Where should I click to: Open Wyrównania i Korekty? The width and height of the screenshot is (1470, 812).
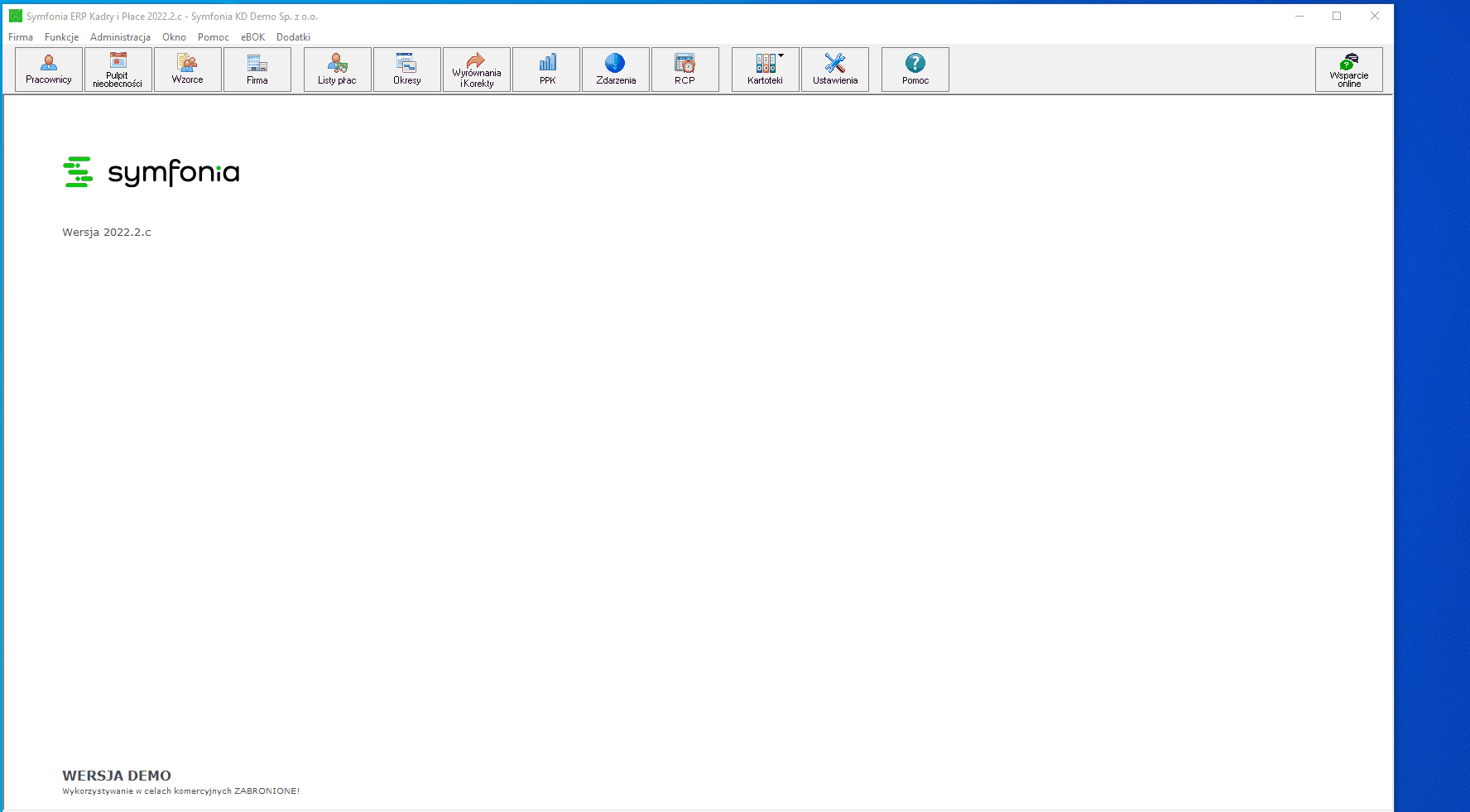point(477,70)
